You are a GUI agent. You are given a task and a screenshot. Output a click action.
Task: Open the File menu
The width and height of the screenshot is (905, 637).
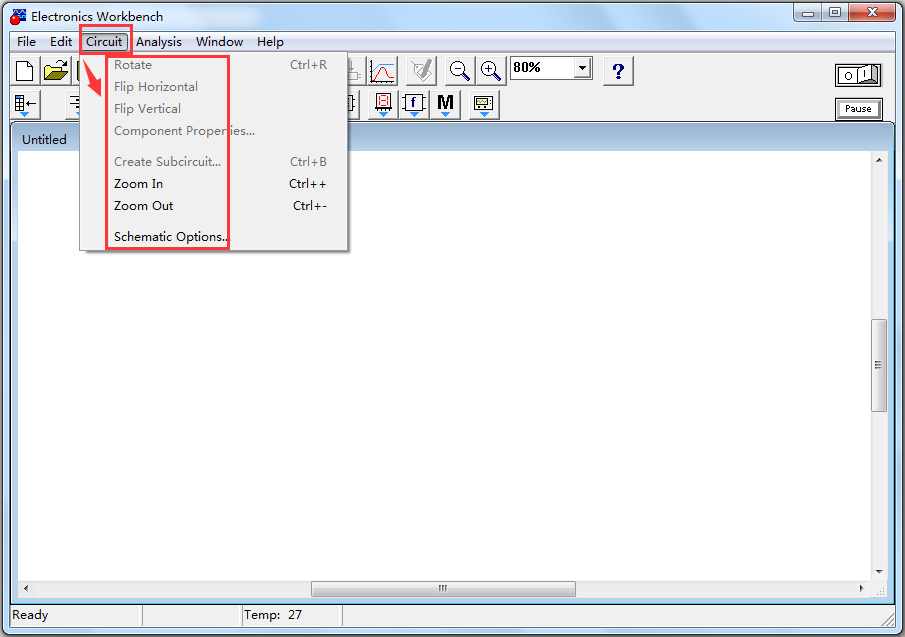26,42
